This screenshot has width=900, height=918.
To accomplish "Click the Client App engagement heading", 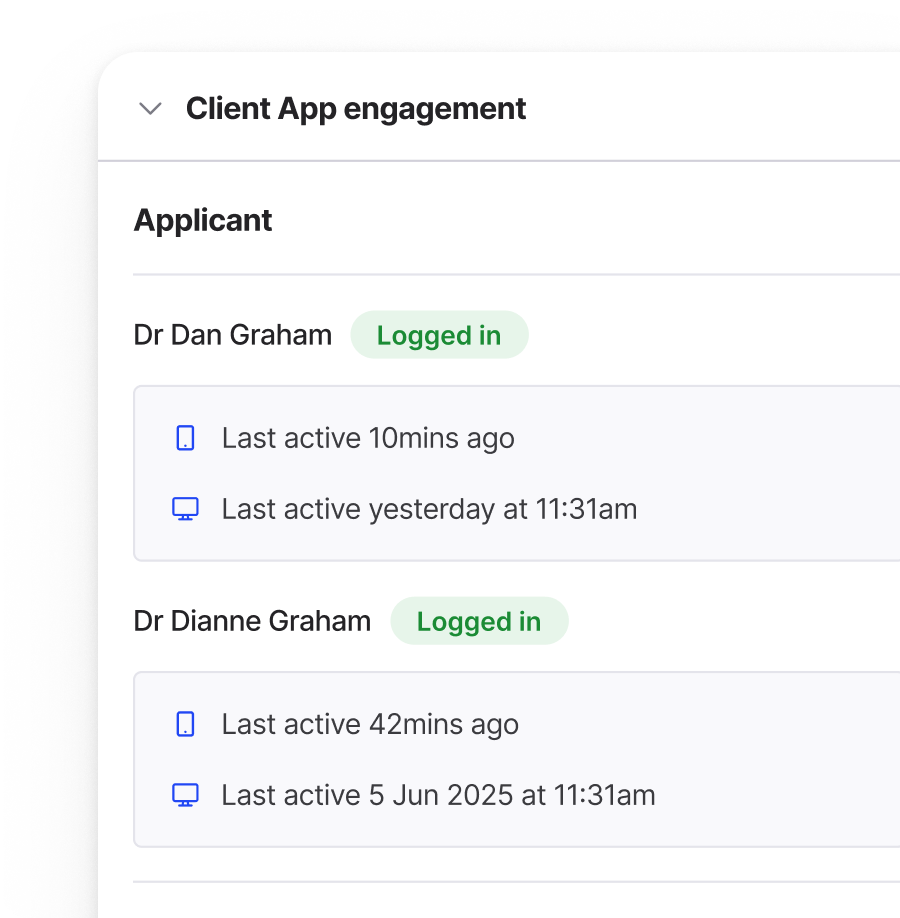I will tap(356, 109).
